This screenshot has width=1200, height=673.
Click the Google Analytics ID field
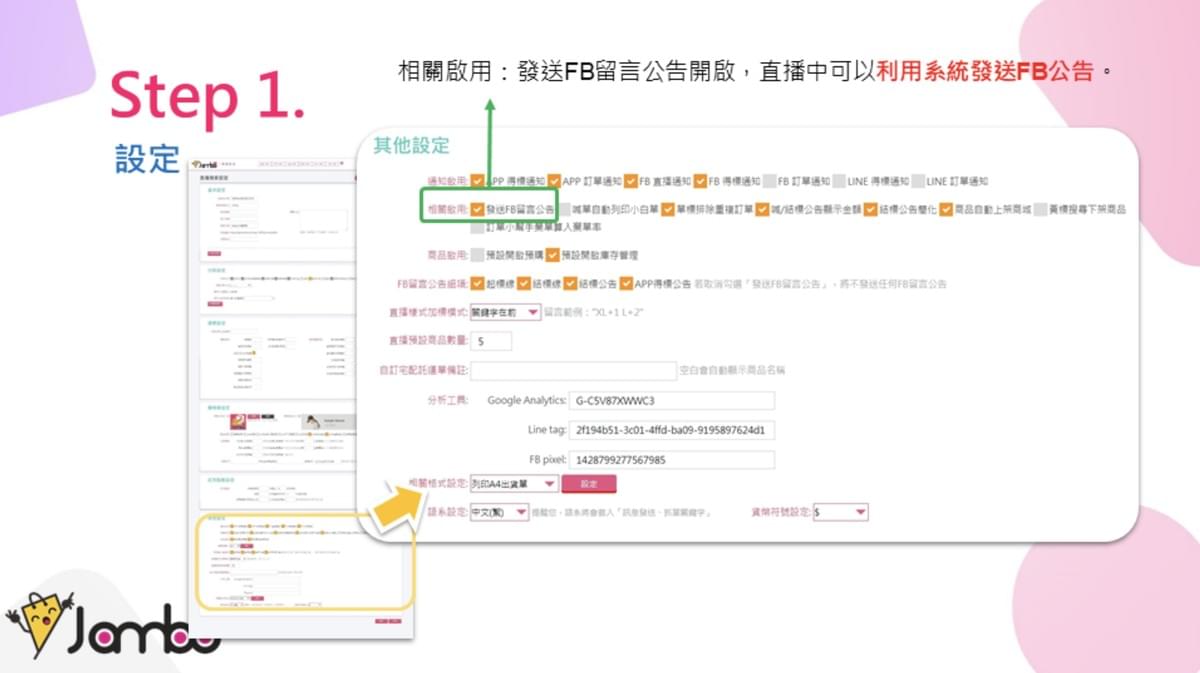(x=671, y=400)
